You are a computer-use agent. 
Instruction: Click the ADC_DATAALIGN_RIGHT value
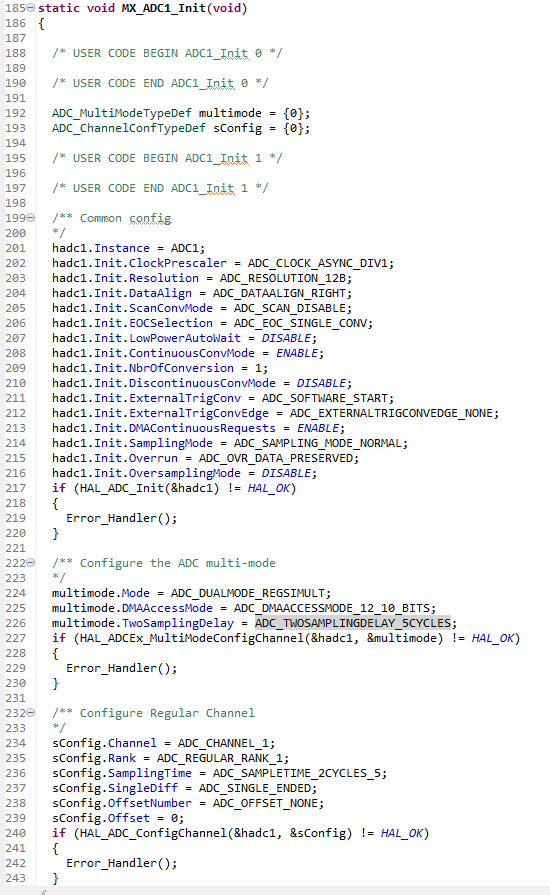coord(279,293)
